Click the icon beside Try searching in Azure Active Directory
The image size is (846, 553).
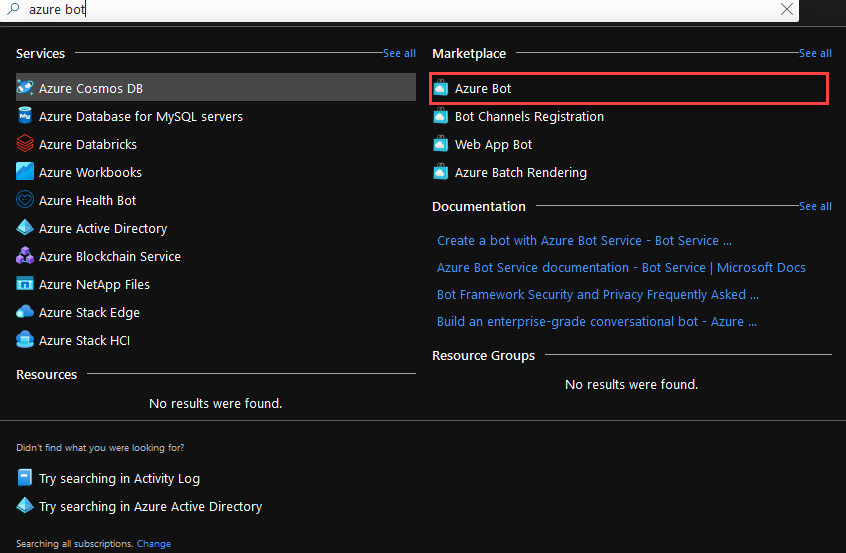pyautogui.click(x=25, y=506)
